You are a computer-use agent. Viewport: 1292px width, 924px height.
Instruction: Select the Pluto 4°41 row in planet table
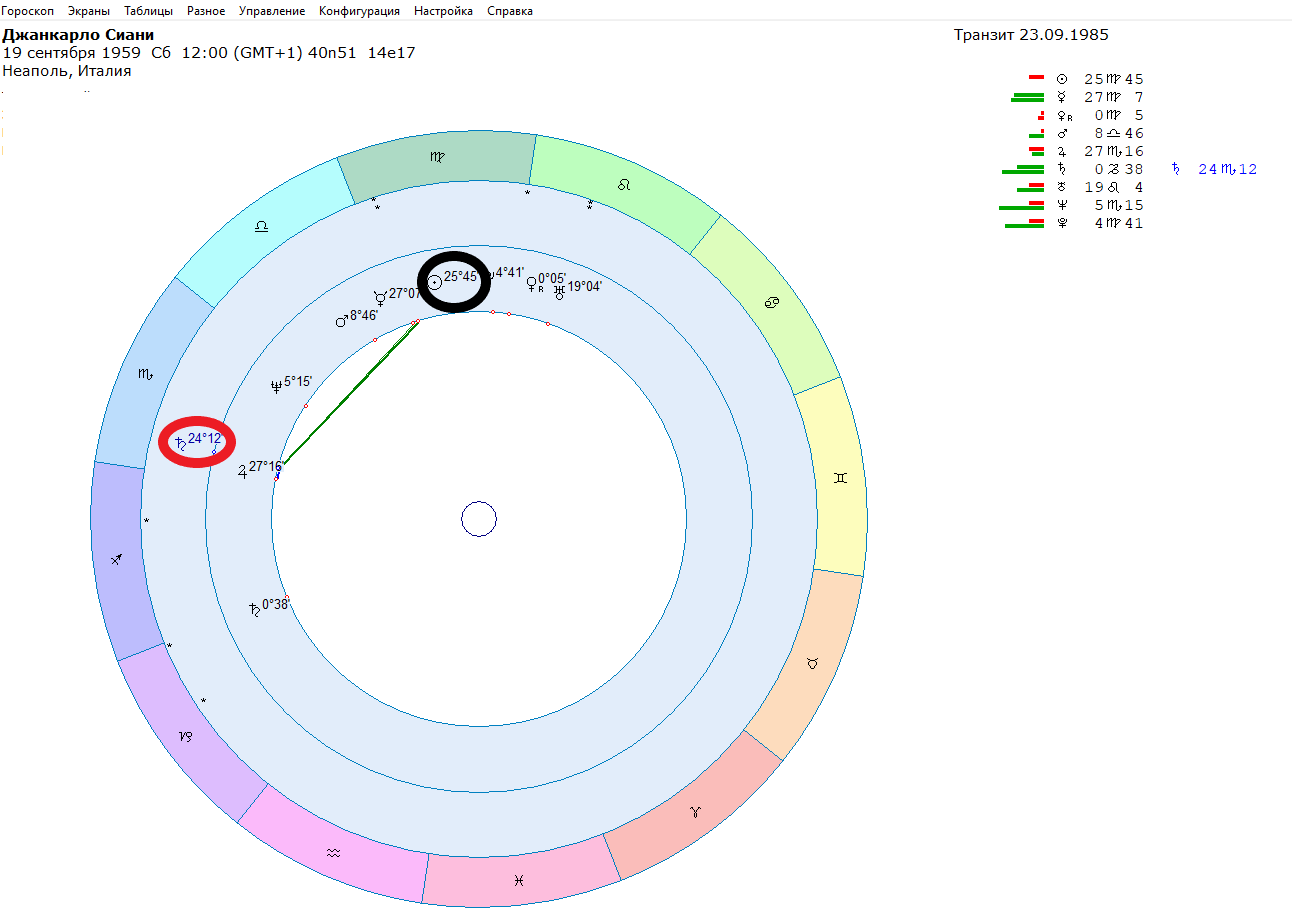pos(1075,223)
